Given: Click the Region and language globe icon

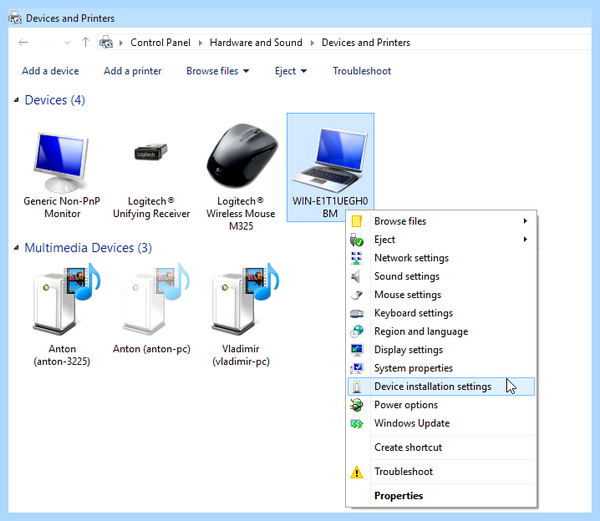Looking at the screenshot, I should click(357, 331).
